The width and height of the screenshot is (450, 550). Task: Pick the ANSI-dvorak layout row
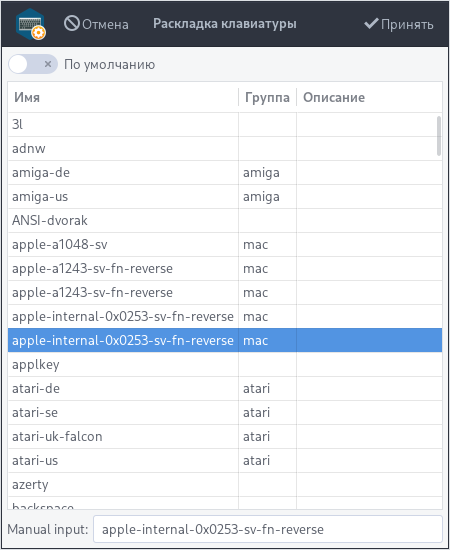pyautogui.click(x=225, y=221)
